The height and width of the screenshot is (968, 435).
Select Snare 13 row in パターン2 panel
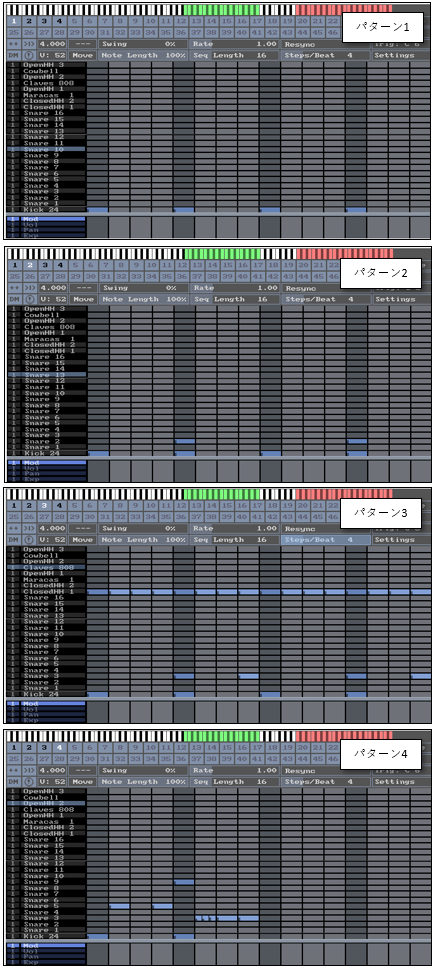(x=46, y=375)
